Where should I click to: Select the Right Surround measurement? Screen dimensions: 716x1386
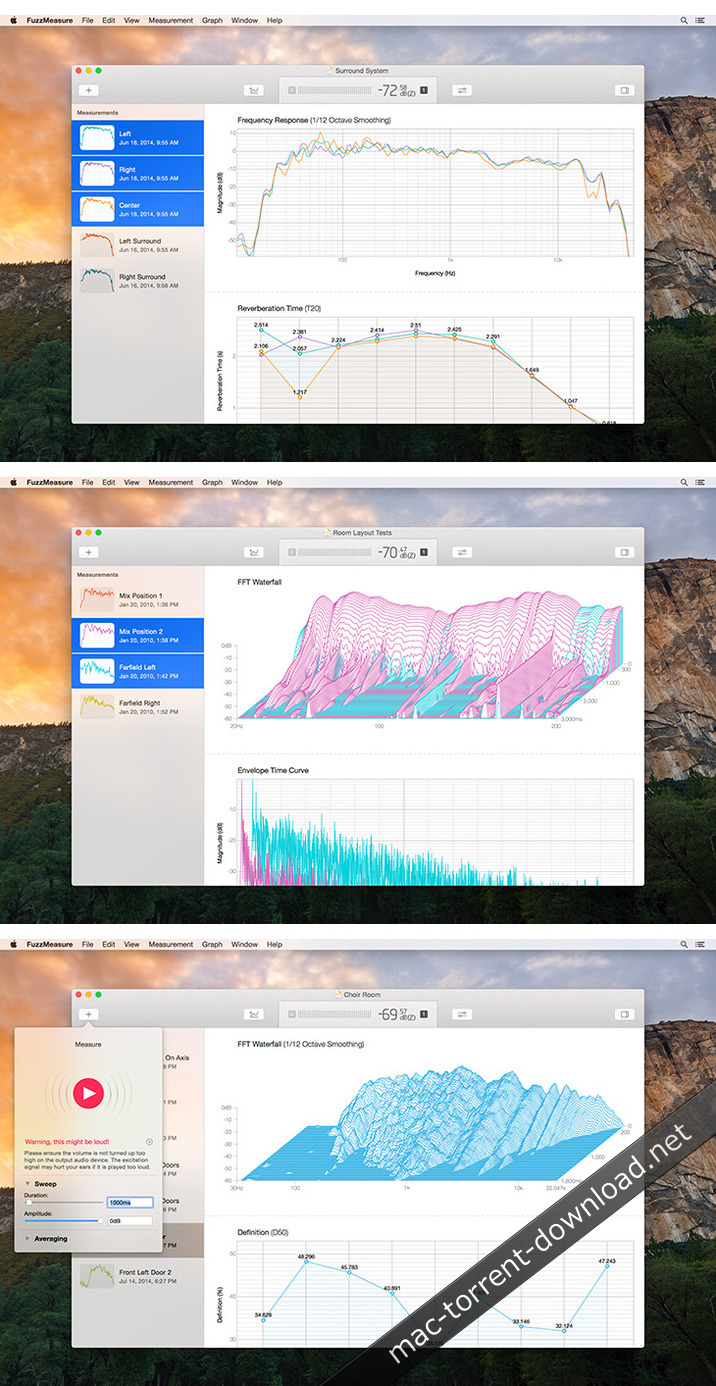[x=137, y=281]
